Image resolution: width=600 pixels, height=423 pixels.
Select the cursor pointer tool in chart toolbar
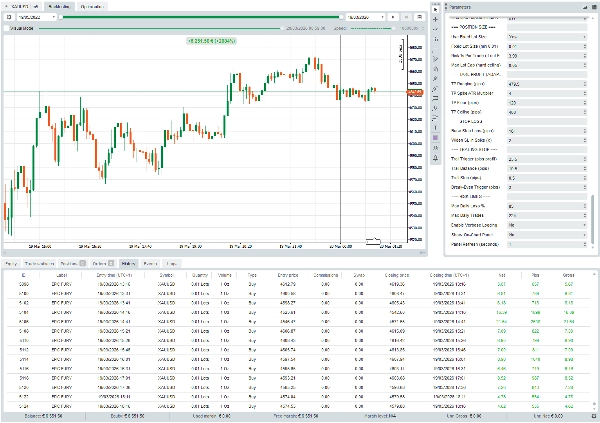pyautogui.click(x=435, y=8)
